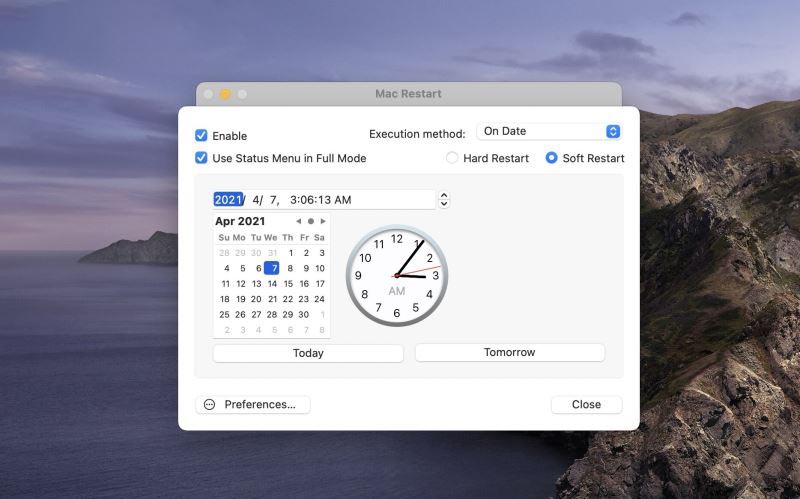Select the year 2021 field
The image size is (800, 499).
(228, 199)
